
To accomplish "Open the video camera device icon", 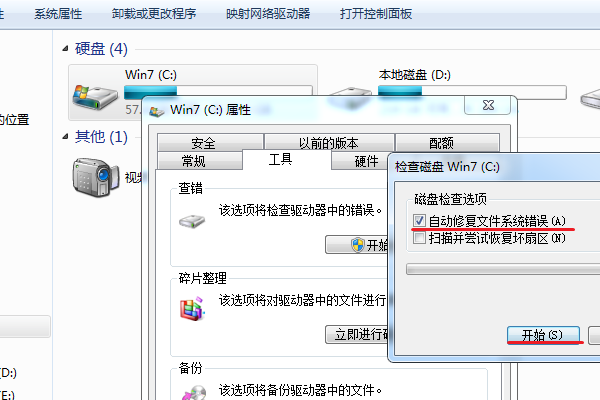I will (96, 177).
